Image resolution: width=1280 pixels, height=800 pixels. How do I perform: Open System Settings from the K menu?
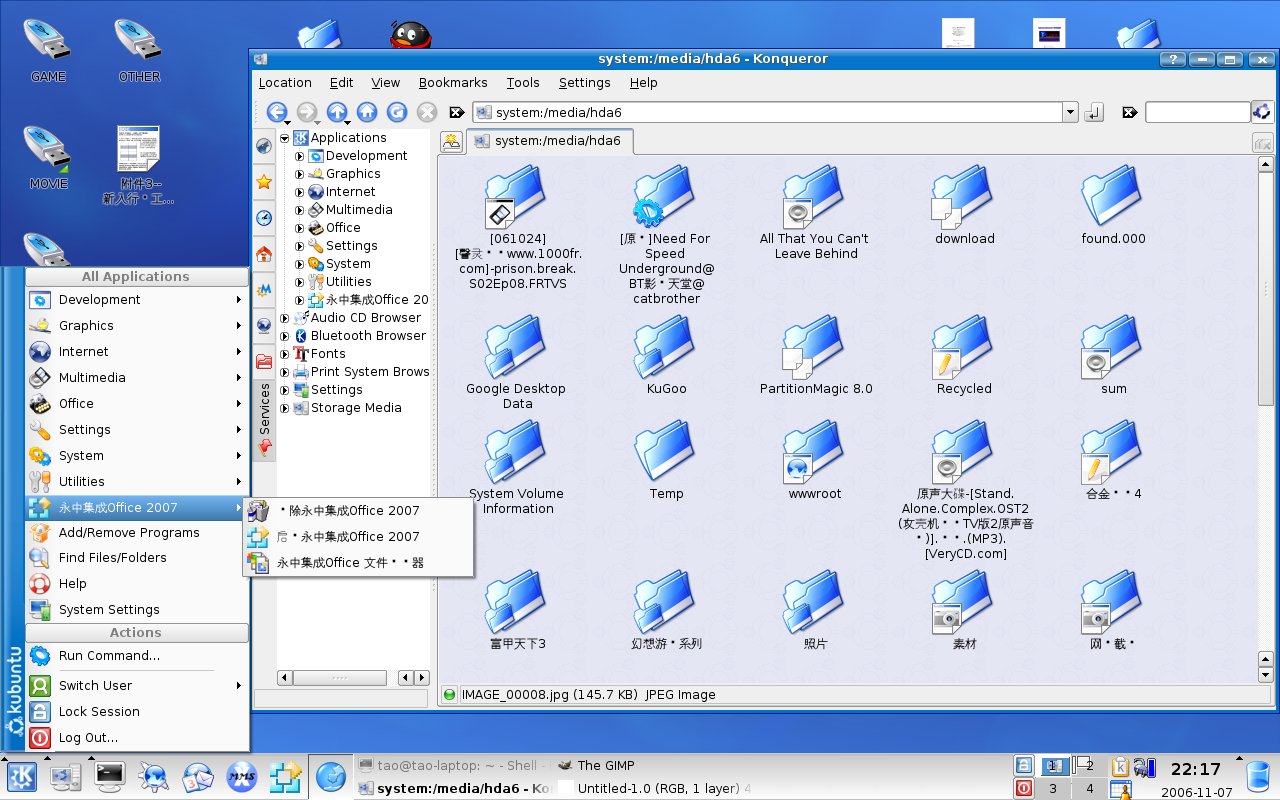(137, 610)
